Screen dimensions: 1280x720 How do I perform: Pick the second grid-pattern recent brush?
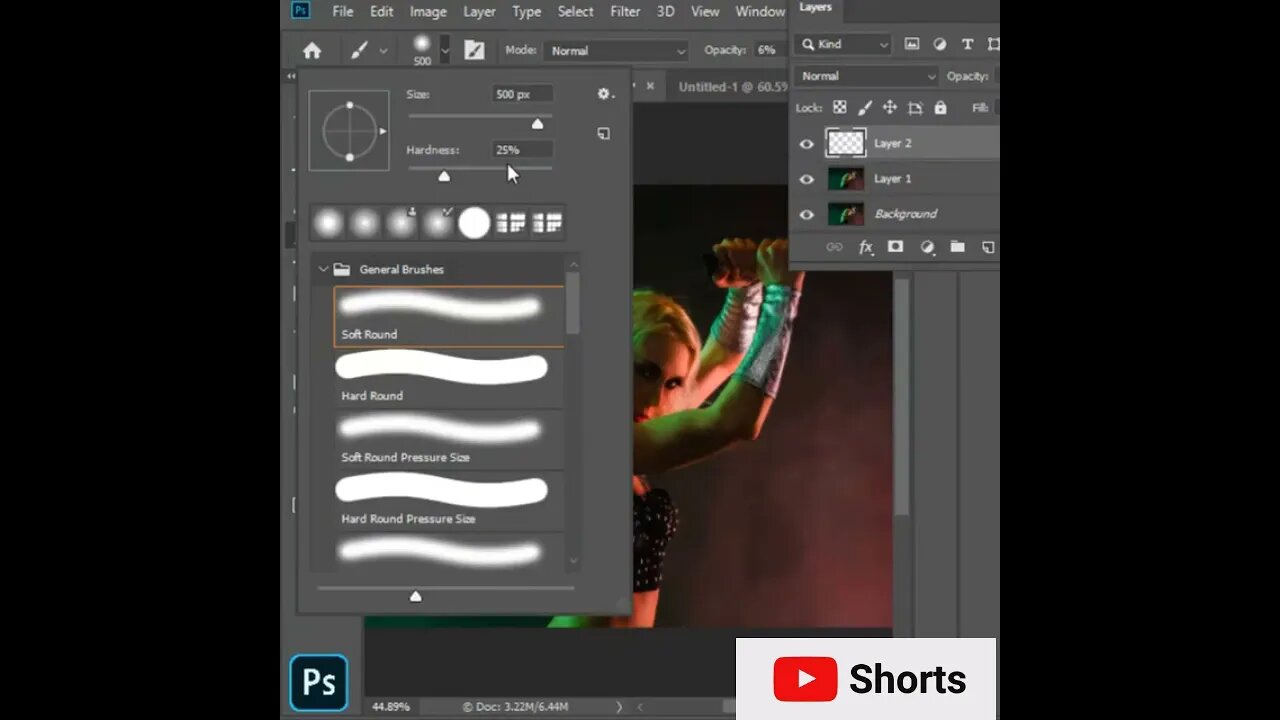[547, 223]
